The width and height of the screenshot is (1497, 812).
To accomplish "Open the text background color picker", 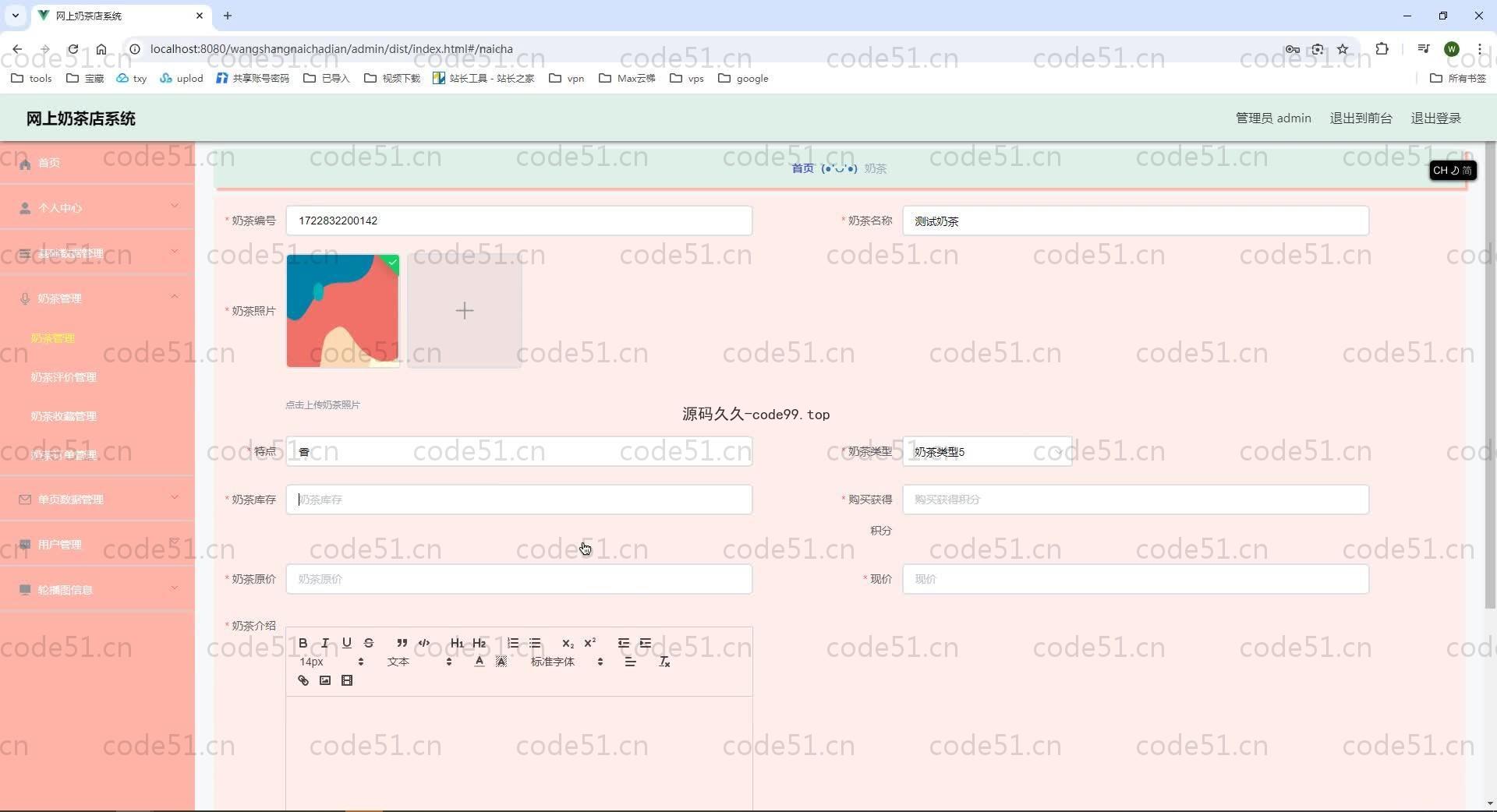I will [x=501, y=662].
